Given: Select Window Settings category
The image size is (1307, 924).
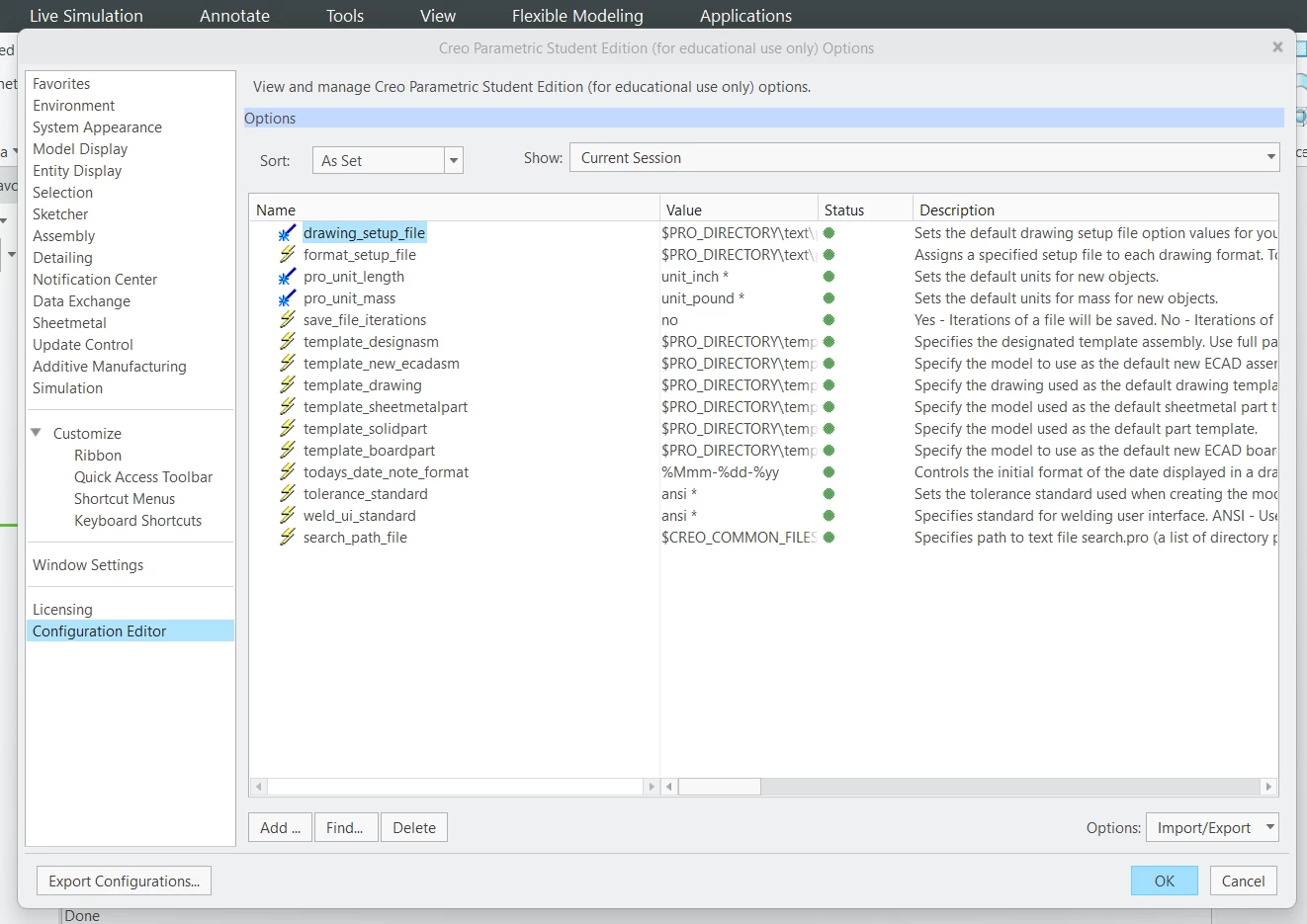Looking at the screenshot, I should [x=88, y=565].
